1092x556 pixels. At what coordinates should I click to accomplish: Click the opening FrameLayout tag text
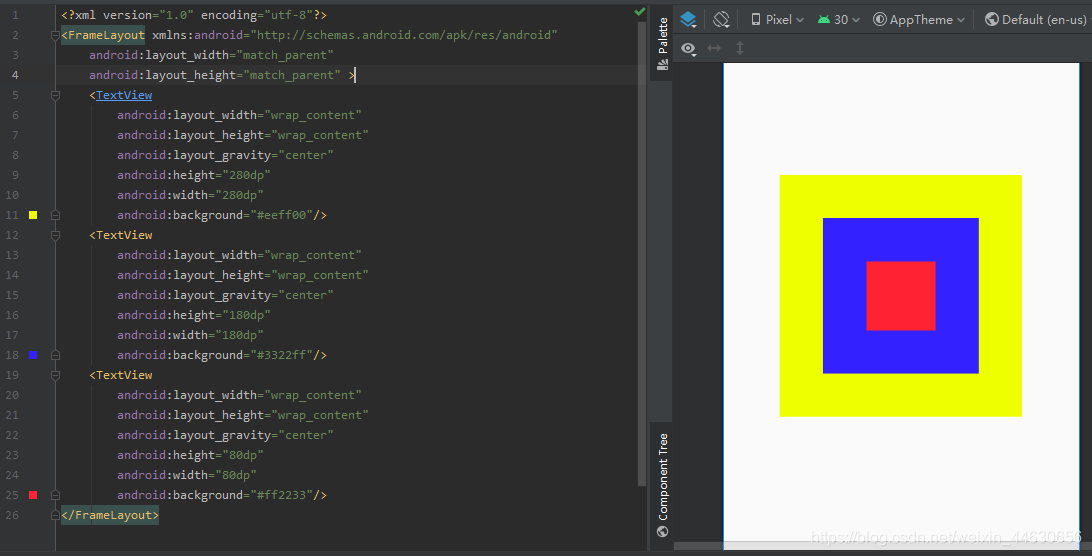(x=103, y=35)
